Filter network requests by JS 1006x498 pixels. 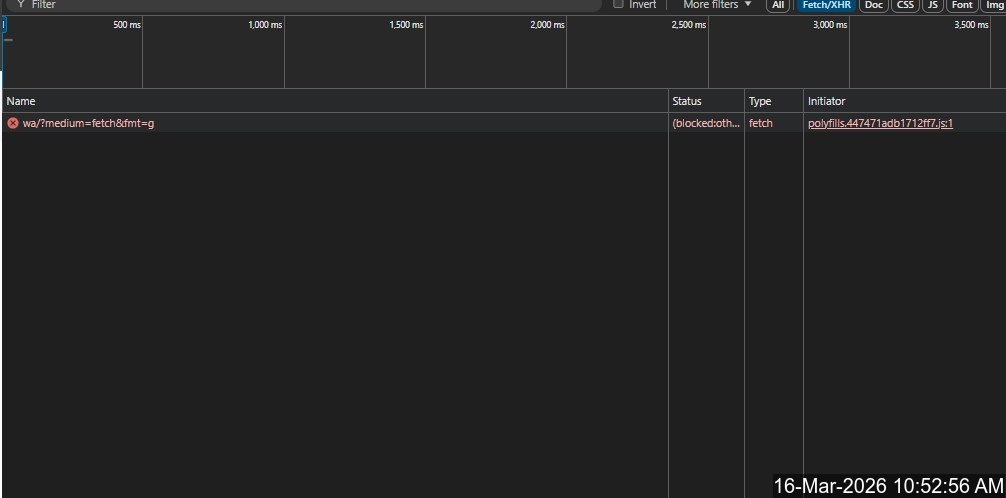[x=933, y=5]
